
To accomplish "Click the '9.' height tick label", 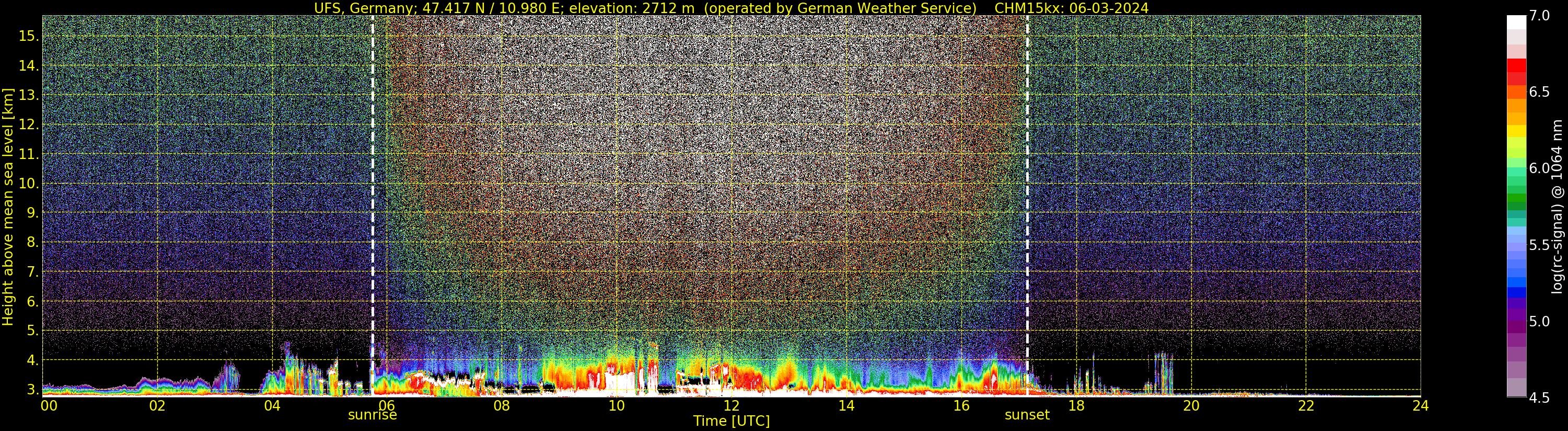I will tap(33, 213).
